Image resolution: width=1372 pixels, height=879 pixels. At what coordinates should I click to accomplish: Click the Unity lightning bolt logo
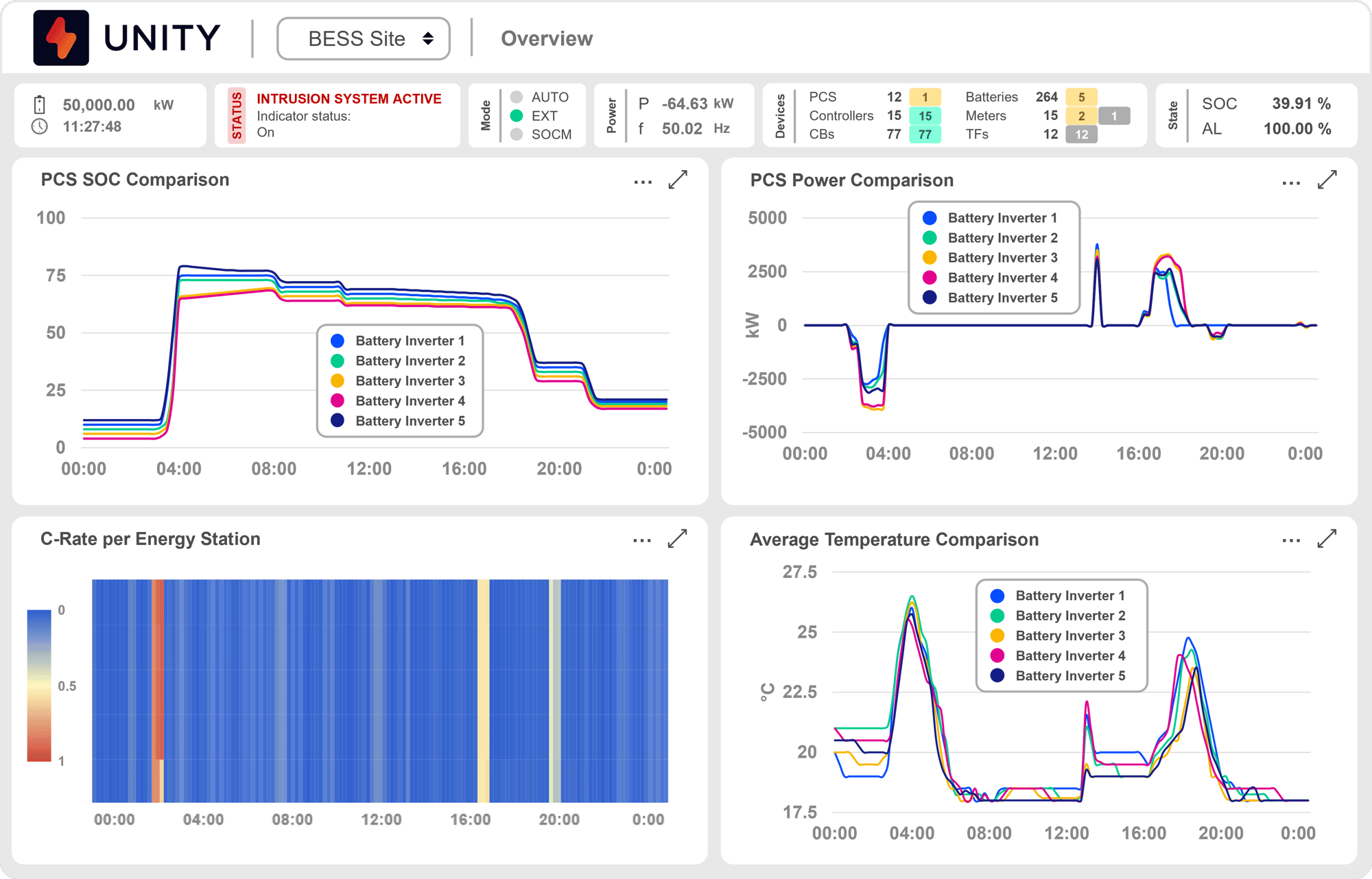pos(61,38)
